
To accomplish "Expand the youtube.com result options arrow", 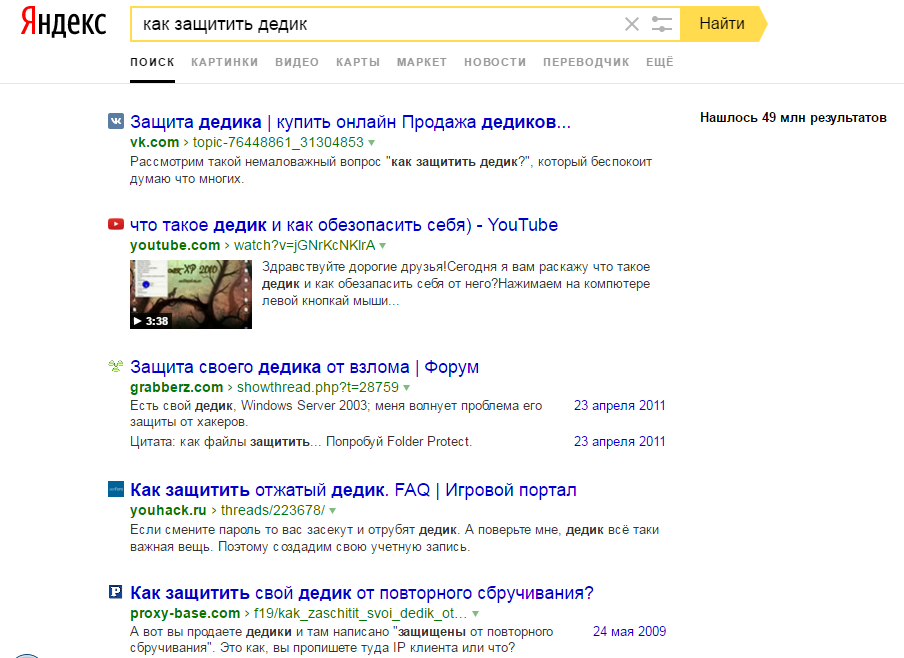I will [383, 246].
